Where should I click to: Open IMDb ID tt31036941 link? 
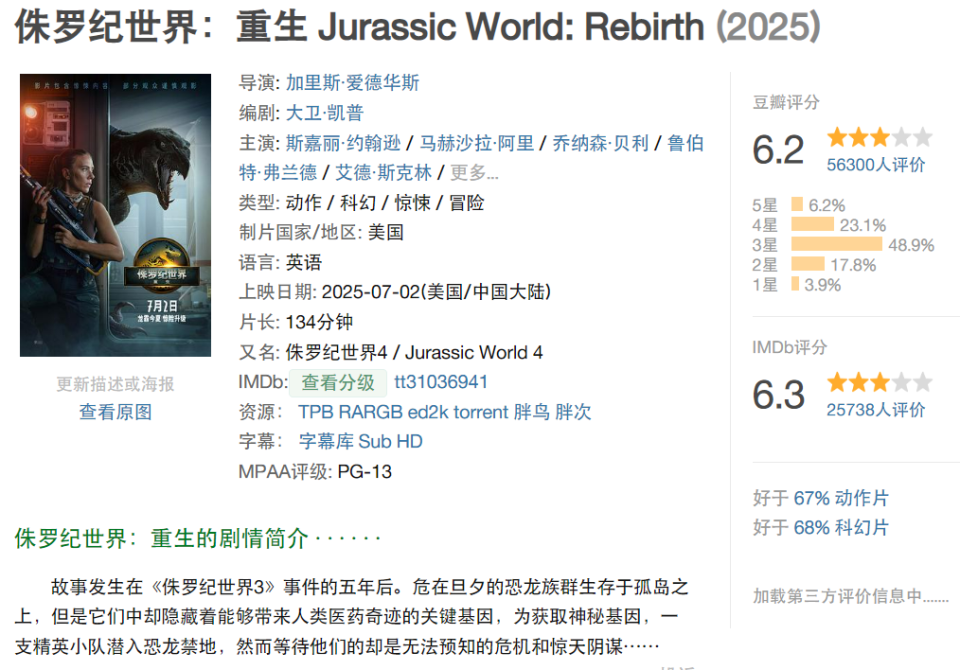(441, 382)
